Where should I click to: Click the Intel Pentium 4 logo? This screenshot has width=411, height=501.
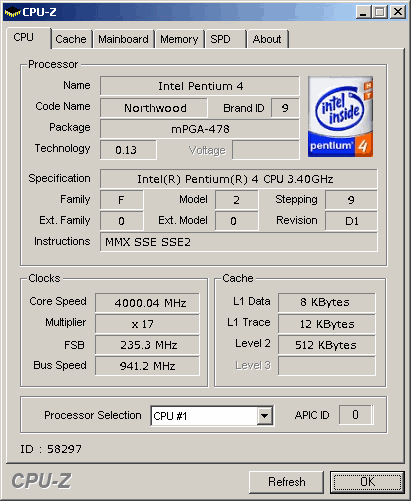(340, 117)
